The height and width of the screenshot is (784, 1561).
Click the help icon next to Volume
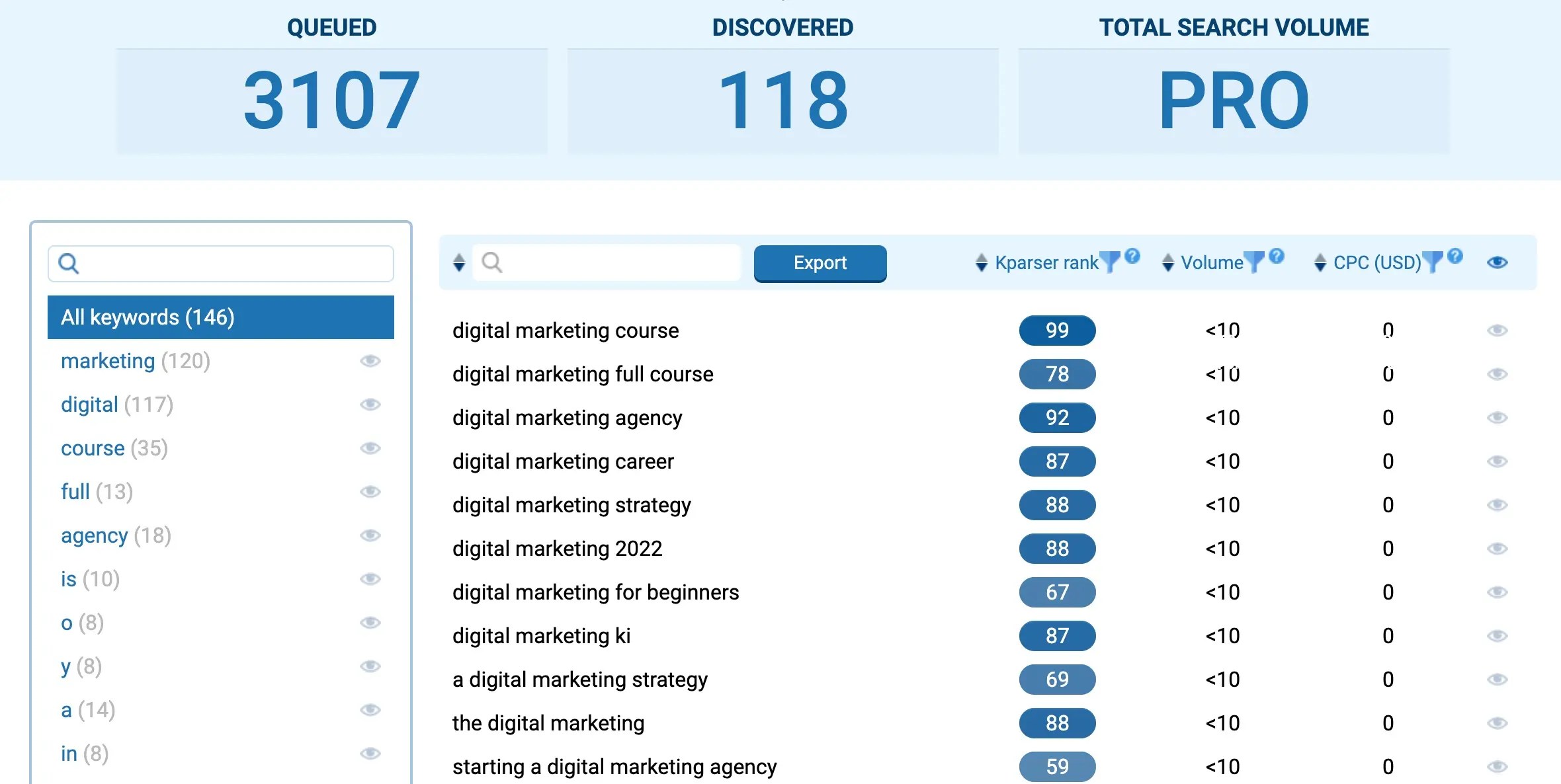click(x=1277, y=256)
